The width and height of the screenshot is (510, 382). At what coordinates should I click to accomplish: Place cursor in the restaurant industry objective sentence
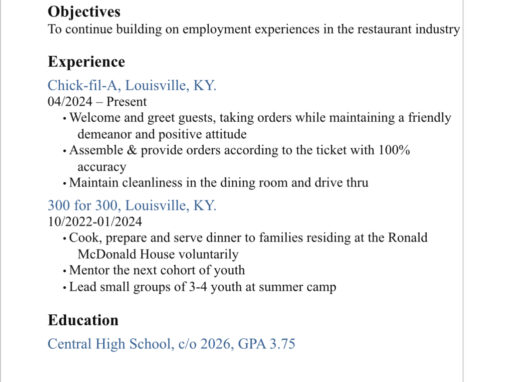tap(254, 29)
